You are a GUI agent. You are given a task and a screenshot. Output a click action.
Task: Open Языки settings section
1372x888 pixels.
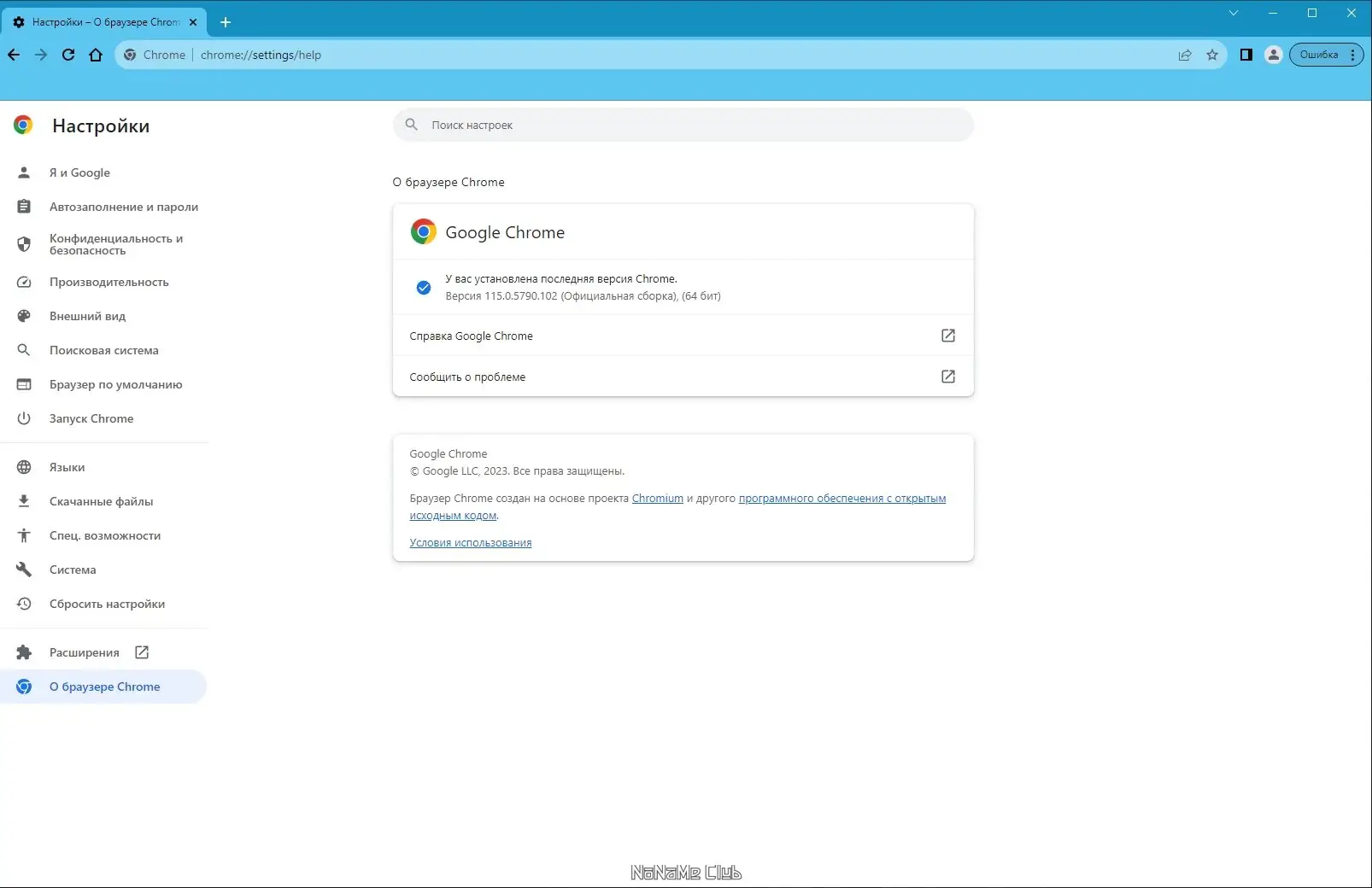tap(103, 467)
